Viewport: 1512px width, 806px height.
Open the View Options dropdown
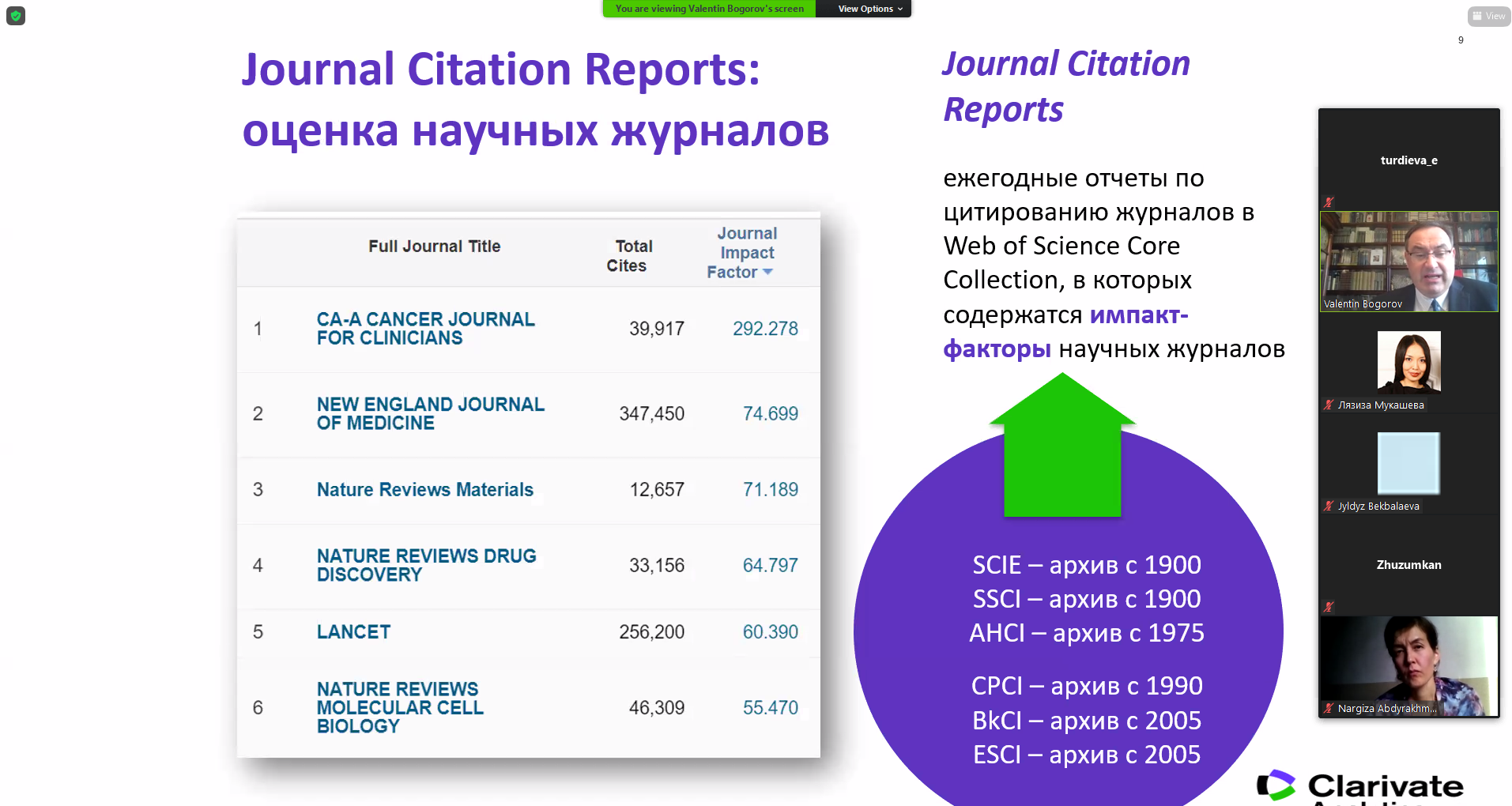(x=869, y=9)
